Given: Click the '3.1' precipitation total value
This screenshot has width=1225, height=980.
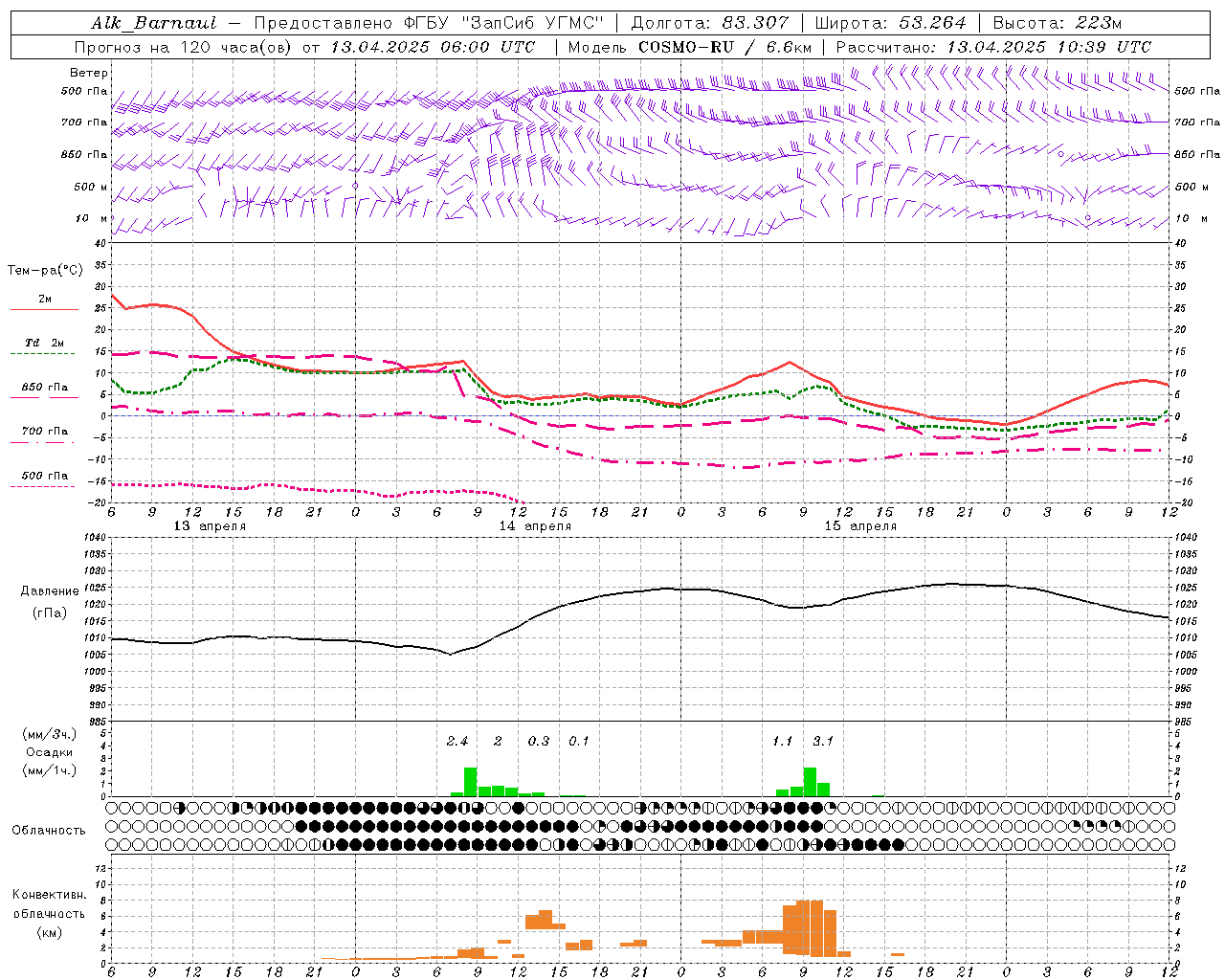Looking at the screenshot, I should (823, 742).
